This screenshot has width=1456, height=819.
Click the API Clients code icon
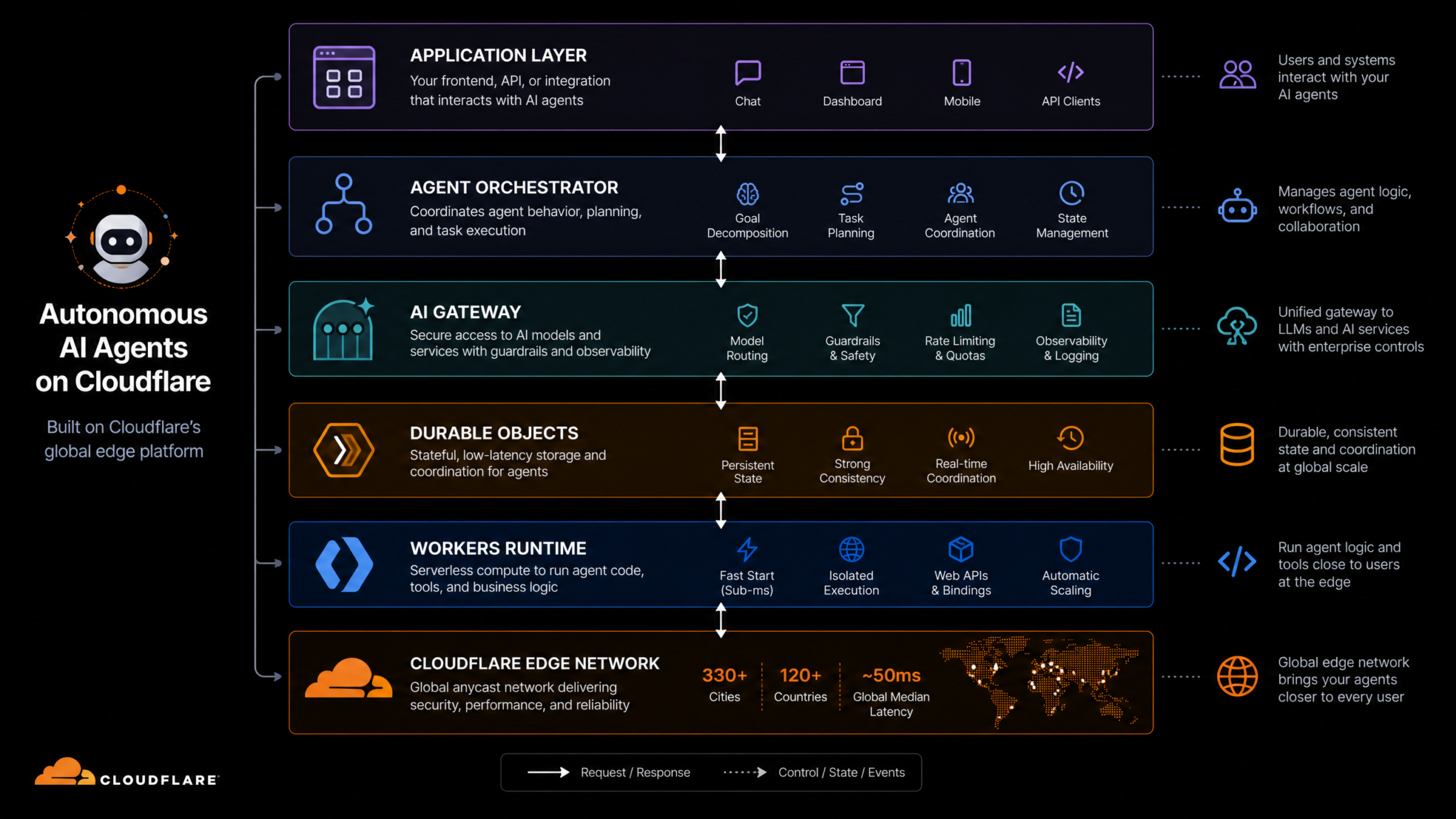tap(1071, 72)
